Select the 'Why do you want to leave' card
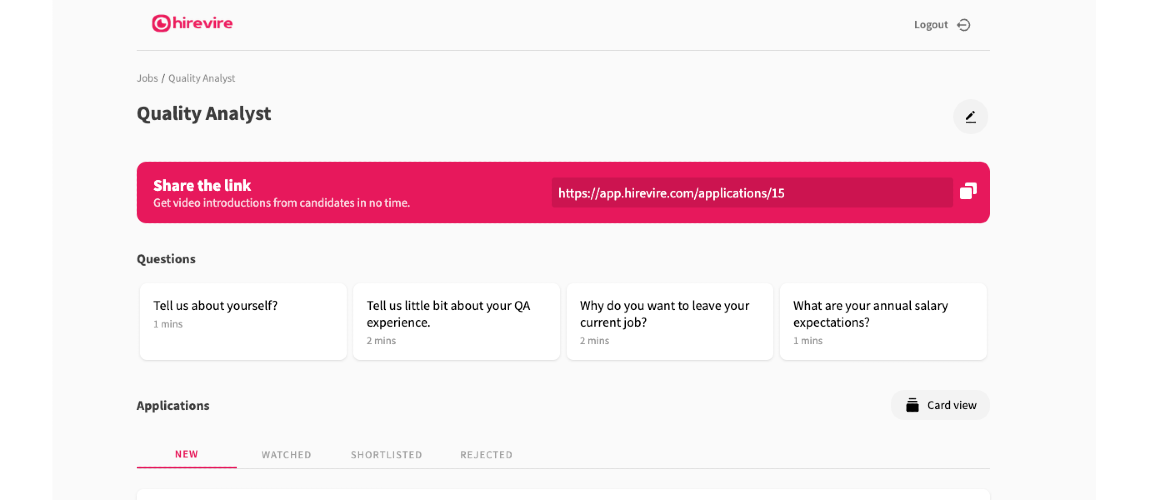The width and height of the screenshot is (1150, 500). click(x=670, y=322)
